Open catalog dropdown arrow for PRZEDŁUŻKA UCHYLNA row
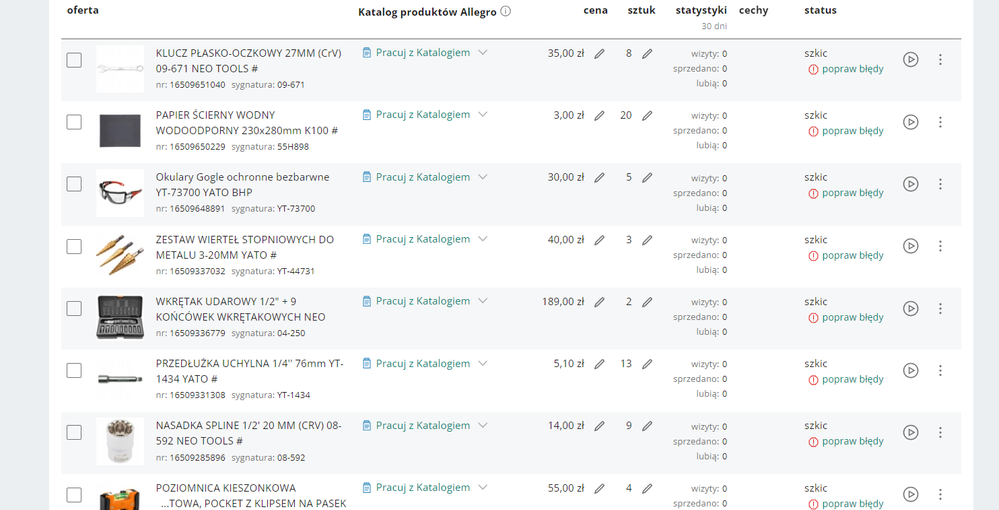This screenshot has width=999, height=510. pos(483,363)
